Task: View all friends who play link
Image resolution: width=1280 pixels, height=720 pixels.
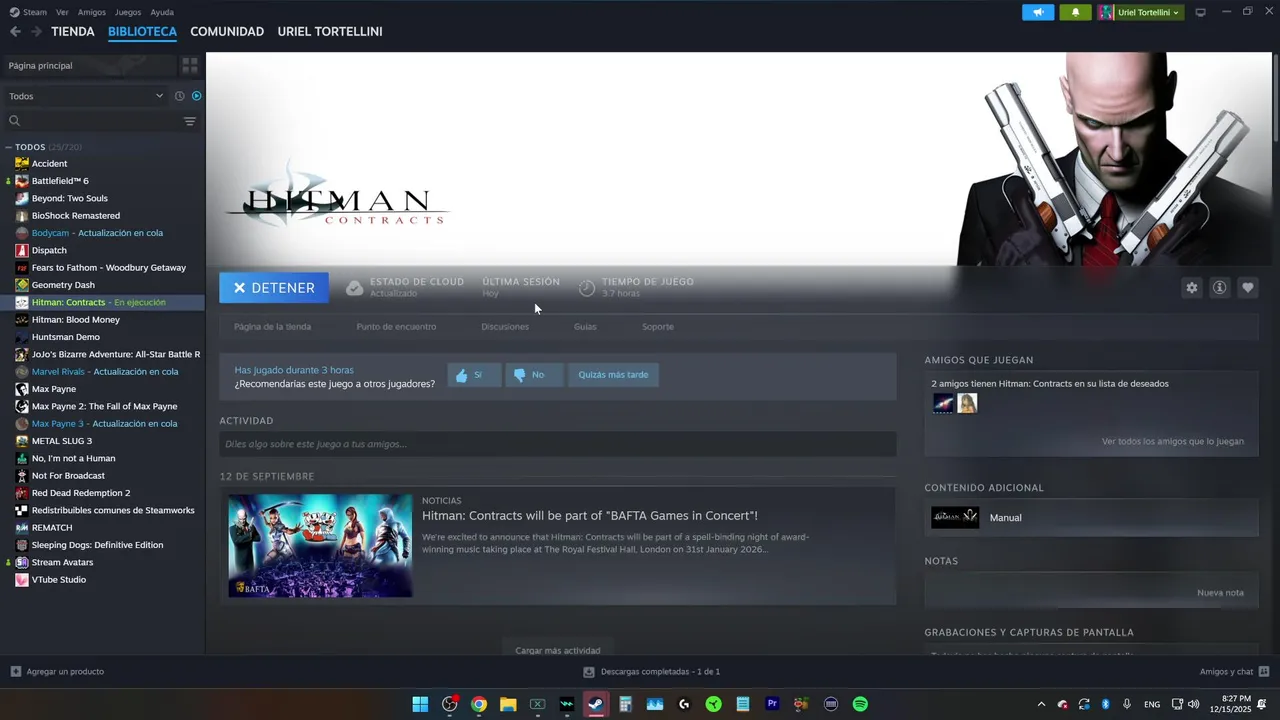Action: [x=1173, y=441]
